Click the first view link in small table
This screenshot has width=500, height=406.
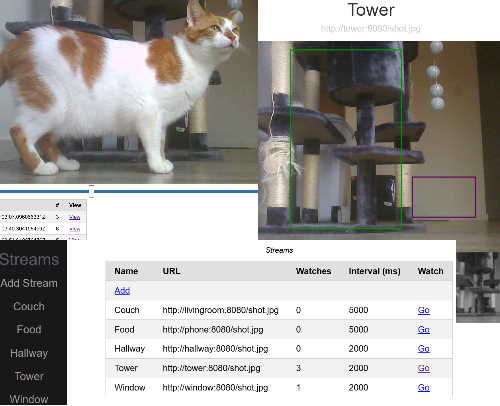click(x=74, y=217)
